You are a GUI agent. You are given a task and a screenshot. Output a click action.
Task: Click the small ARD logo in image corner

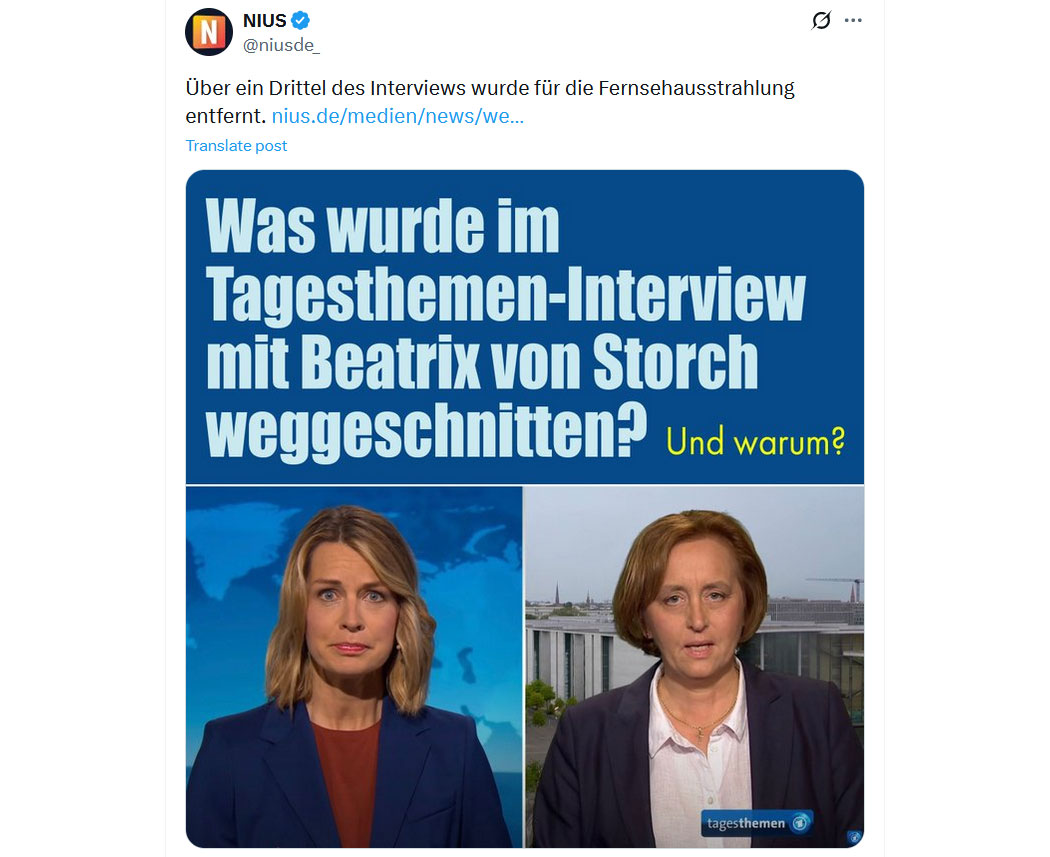tap(854, 836)
